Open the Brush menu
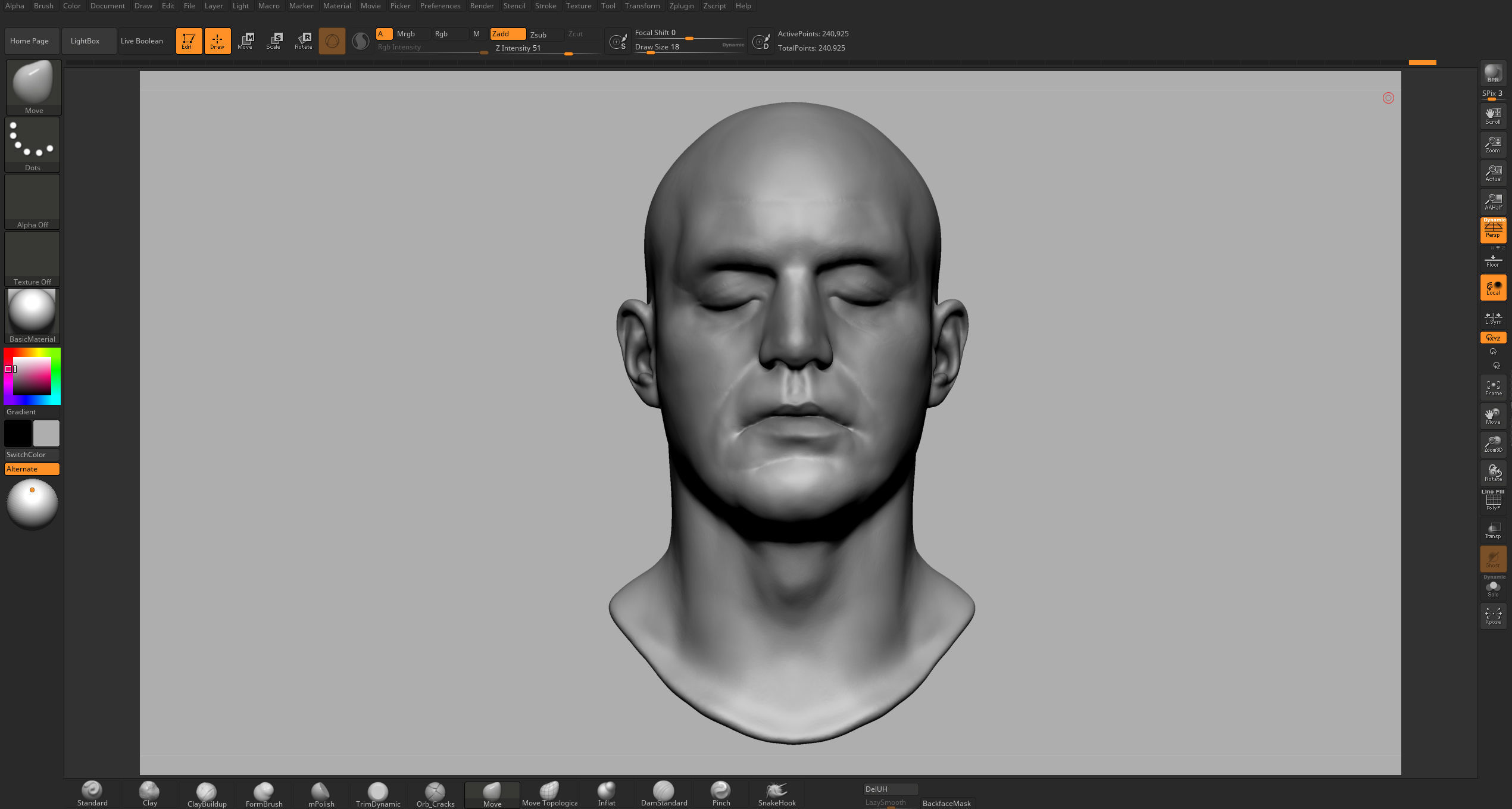1512x809 pixels. (43, 6)
